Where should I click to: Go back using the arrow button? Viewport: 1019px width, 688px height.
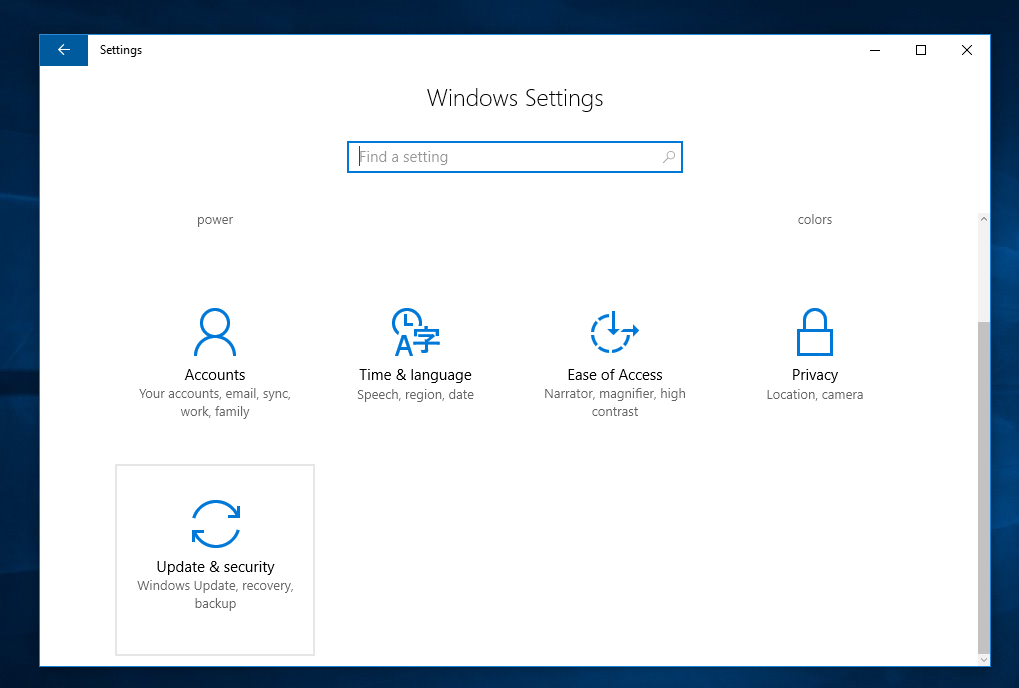(x=64, y=50)
